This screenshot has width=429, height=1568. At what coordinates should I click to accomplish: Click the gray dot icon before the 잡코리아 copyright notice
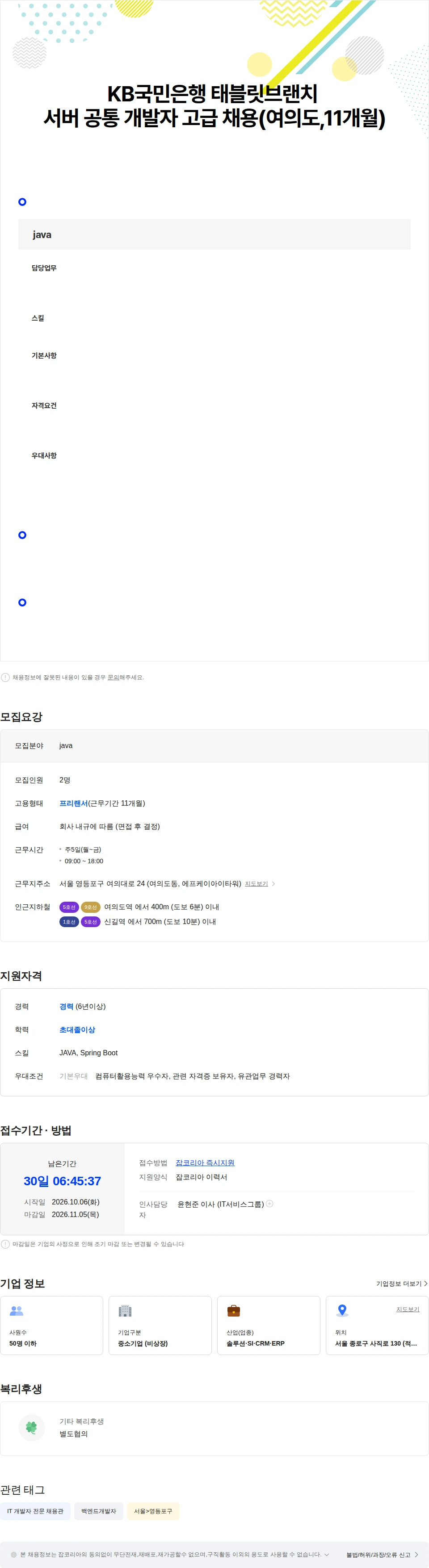tap(13, 1555)
